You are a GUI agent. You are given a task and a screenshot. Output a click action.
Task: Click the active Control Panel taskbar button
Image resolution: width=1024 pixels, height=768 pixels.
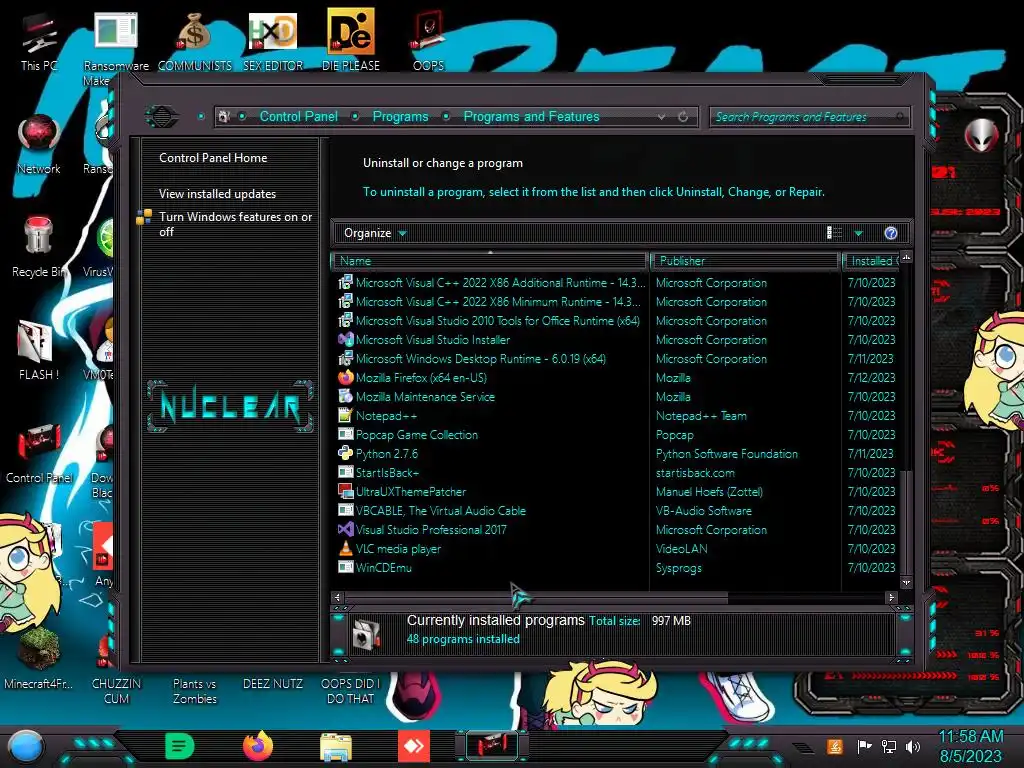(492, 746)
